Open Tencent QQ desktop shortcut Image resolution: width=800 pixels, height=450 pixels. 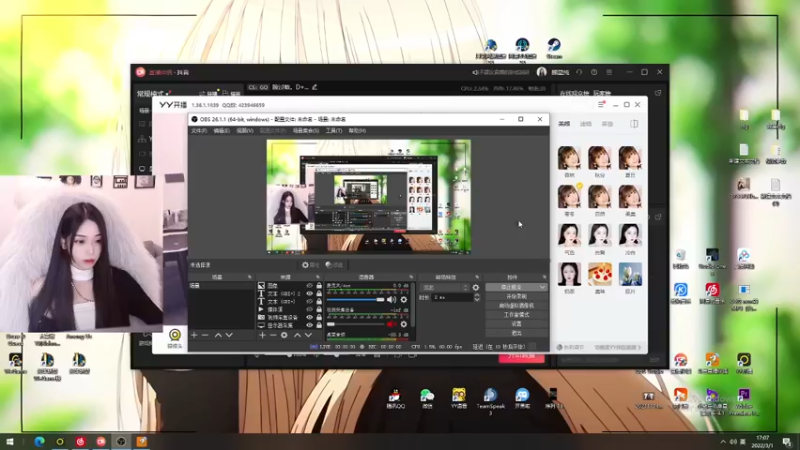coord(395,399)
